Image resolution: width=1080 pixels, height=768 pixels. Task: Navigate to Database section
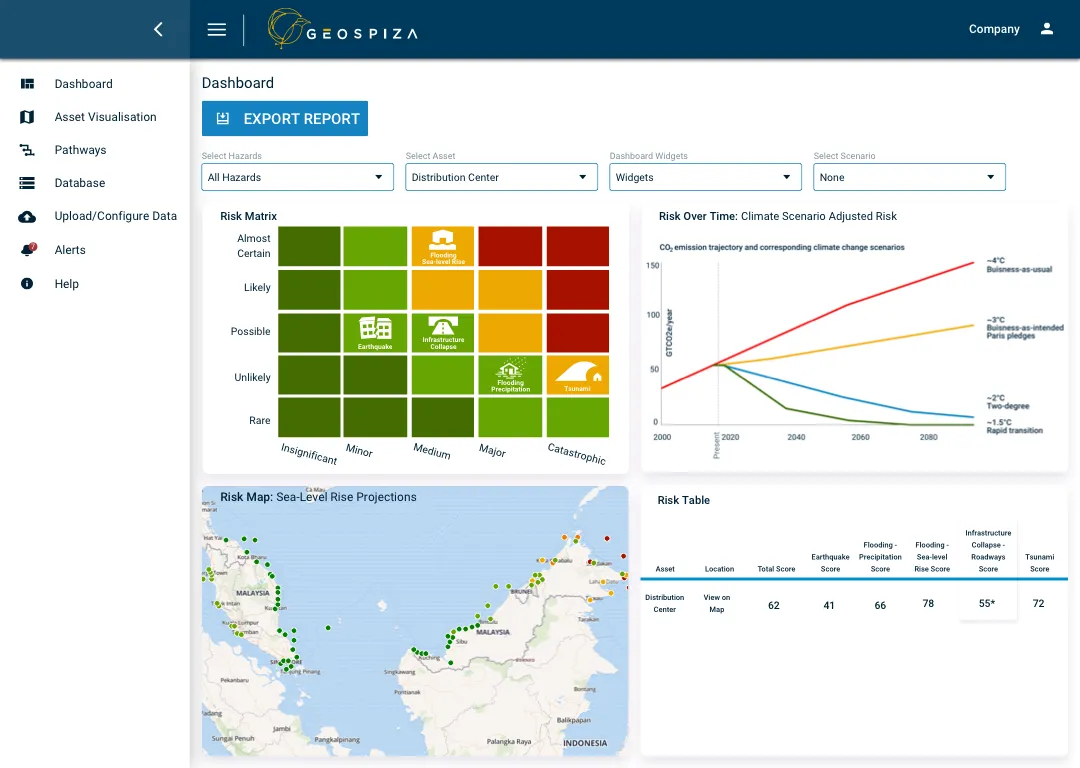coord(80,183)
